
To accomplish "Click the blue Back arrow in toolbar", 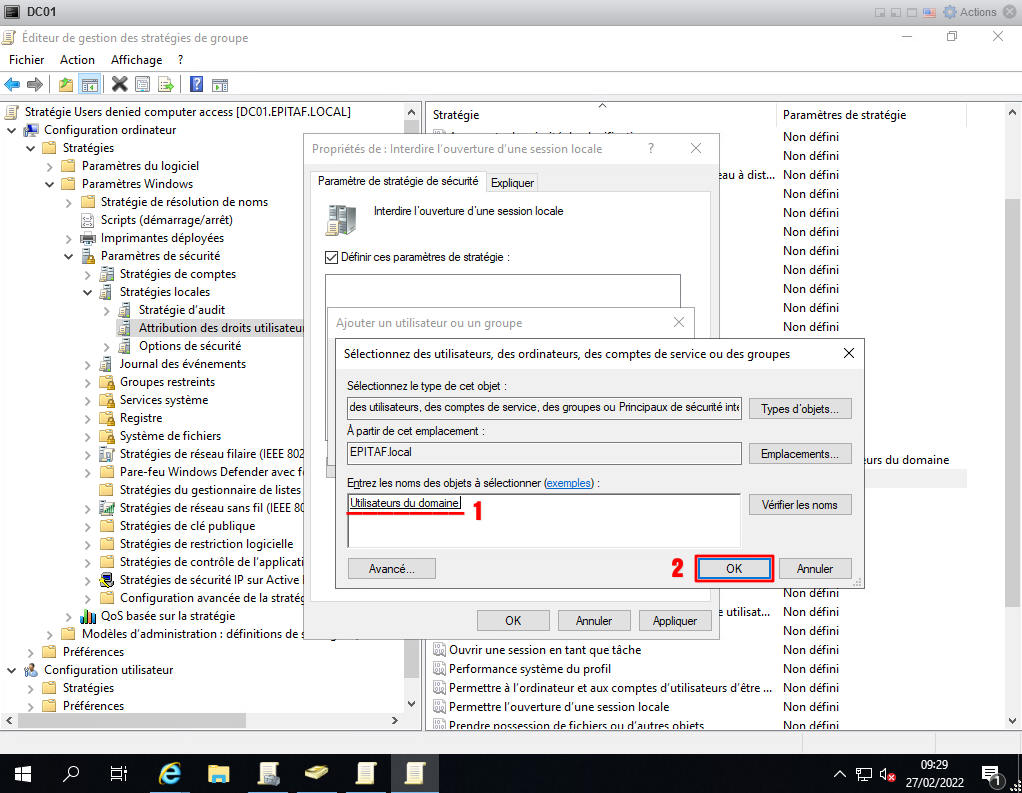I will (13, 84).
